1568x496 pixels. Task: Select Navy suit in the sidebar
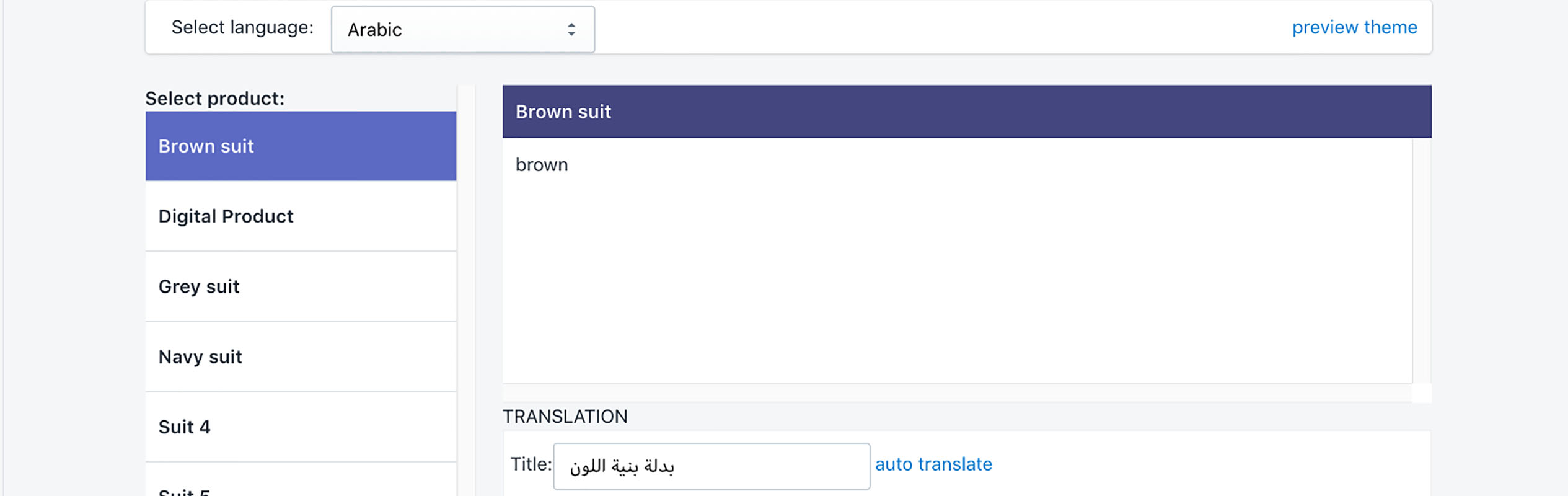300,356
